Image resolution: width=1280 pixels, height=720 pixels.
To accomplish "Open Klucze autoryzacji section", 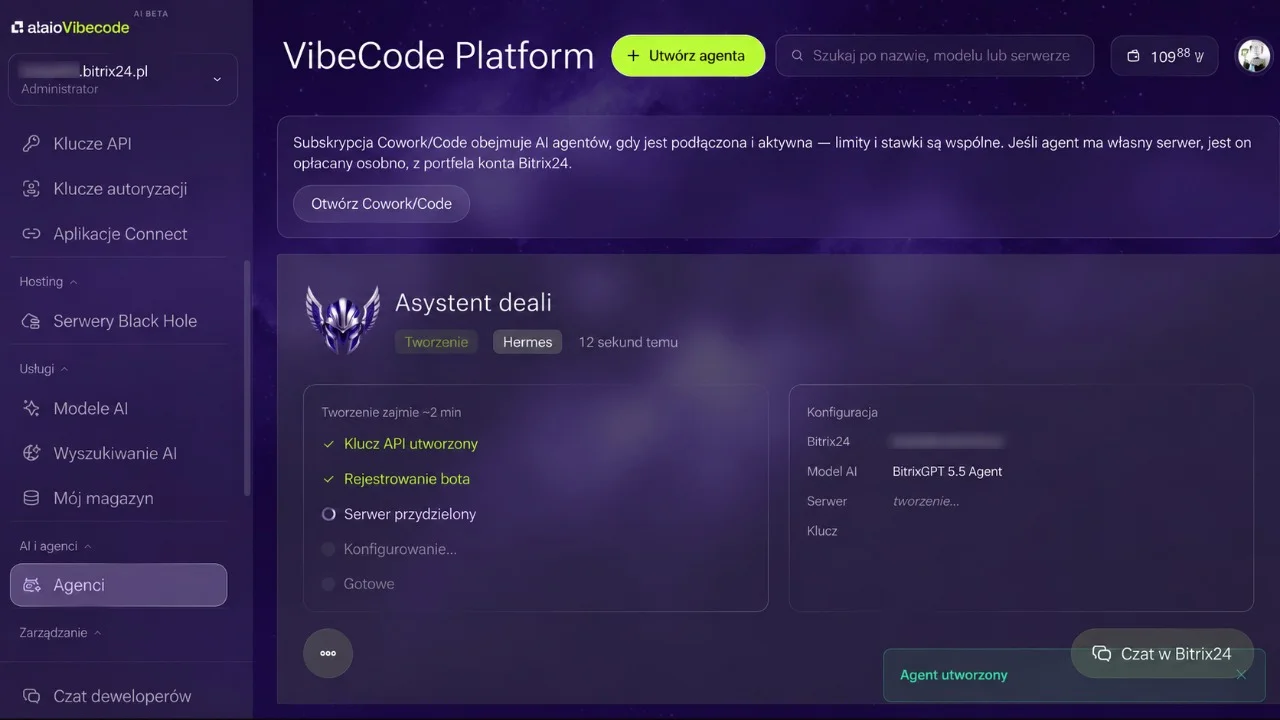I will [x=118, y=189].
